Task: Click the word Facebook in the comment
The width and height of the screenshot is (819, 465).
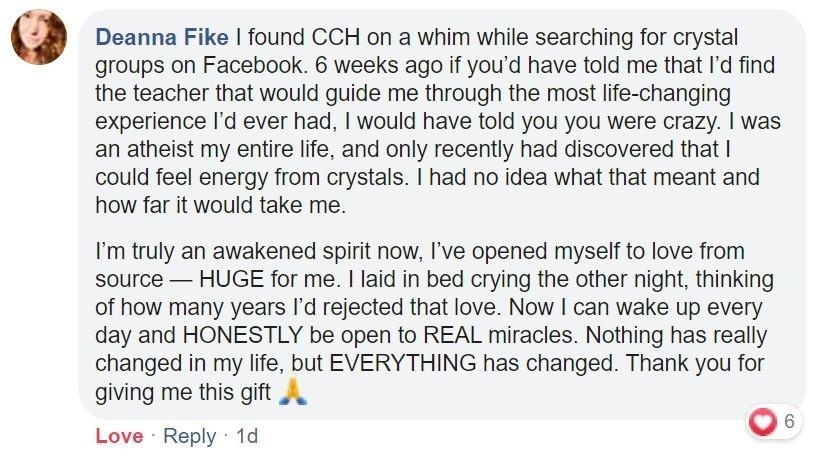Action: [253, 65]
